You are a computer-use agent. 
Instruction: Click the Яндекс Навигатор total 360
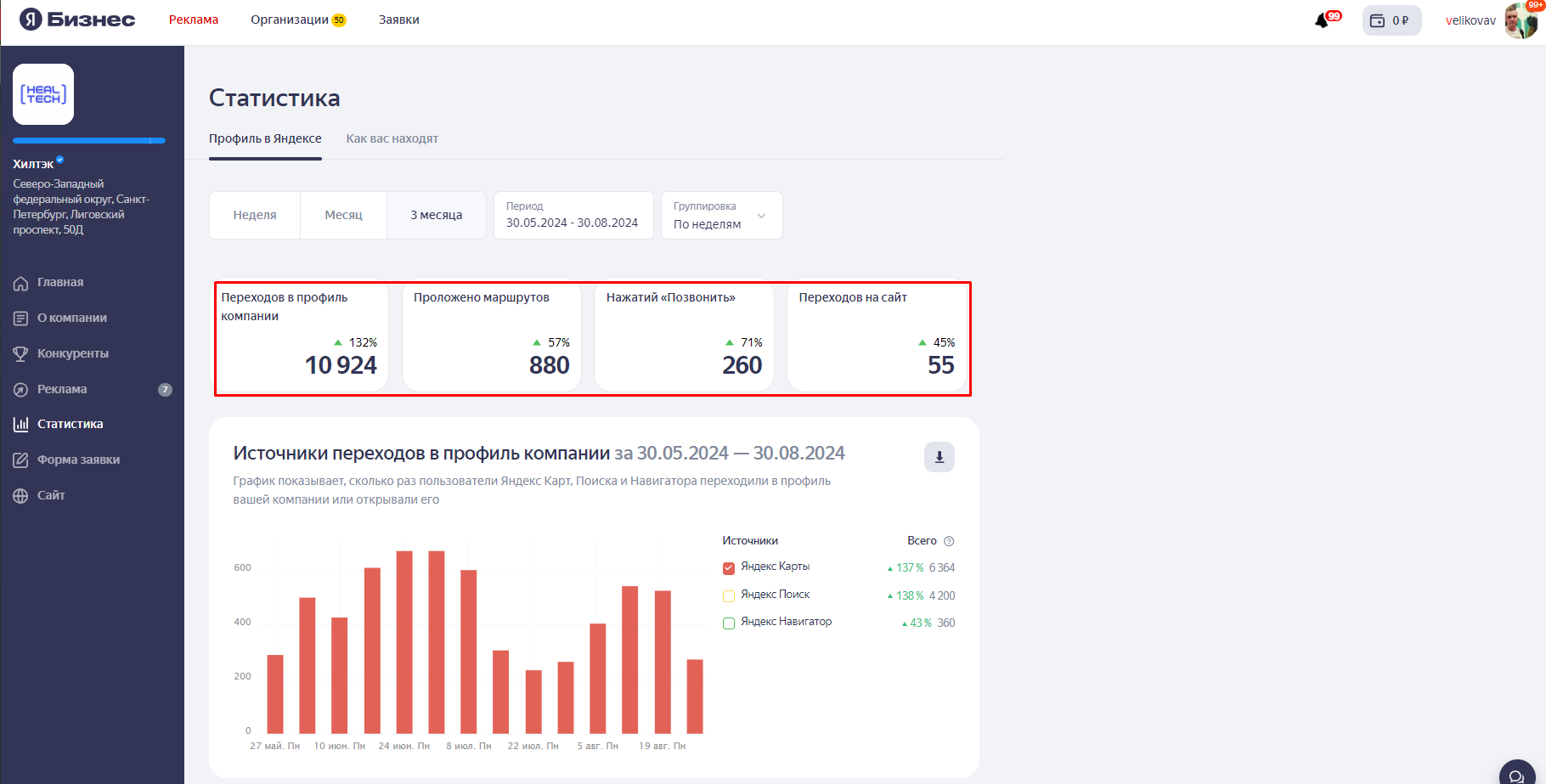[946, 623]
